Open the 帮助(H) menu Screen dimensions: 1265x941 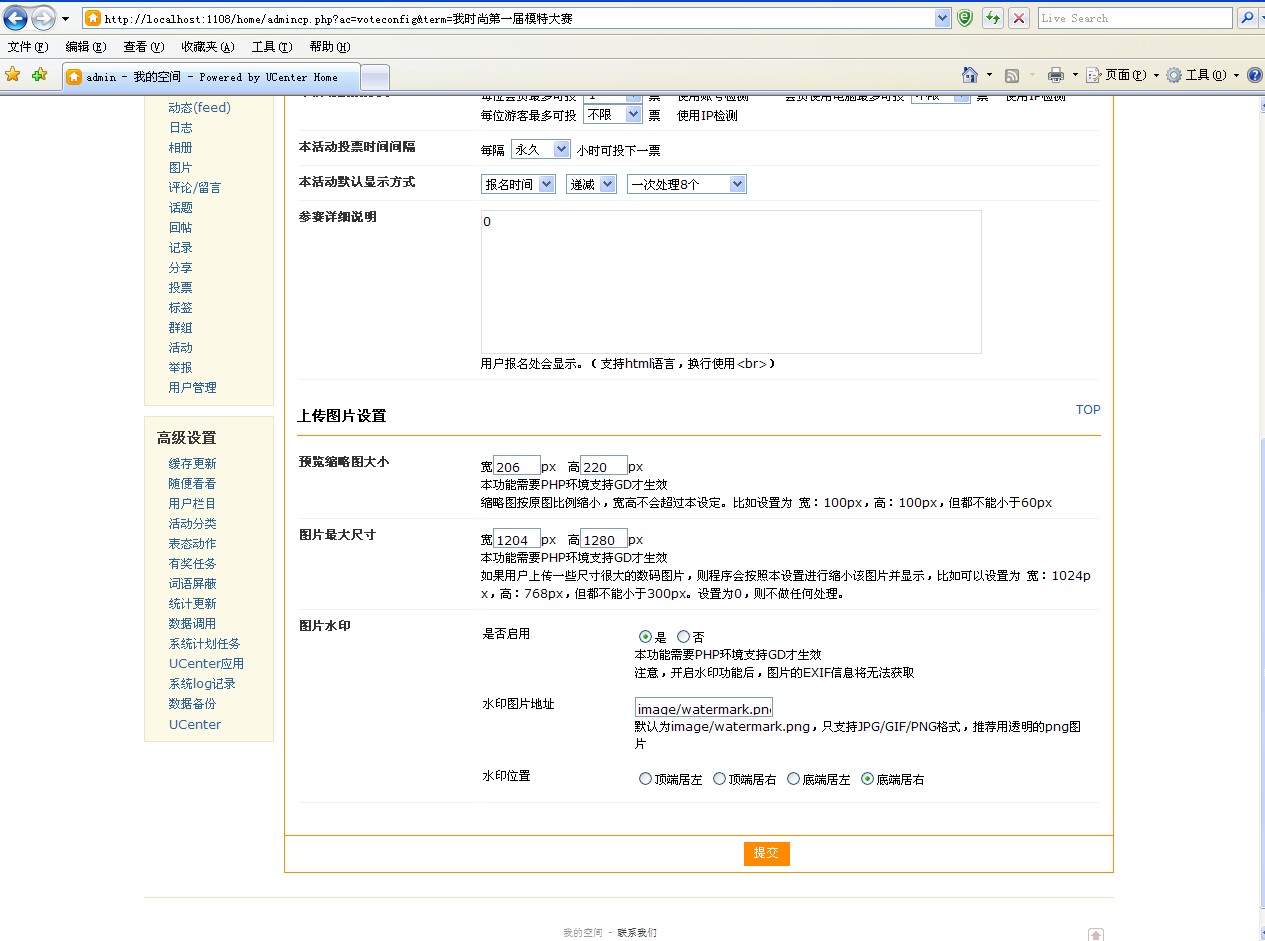point(330,47)
